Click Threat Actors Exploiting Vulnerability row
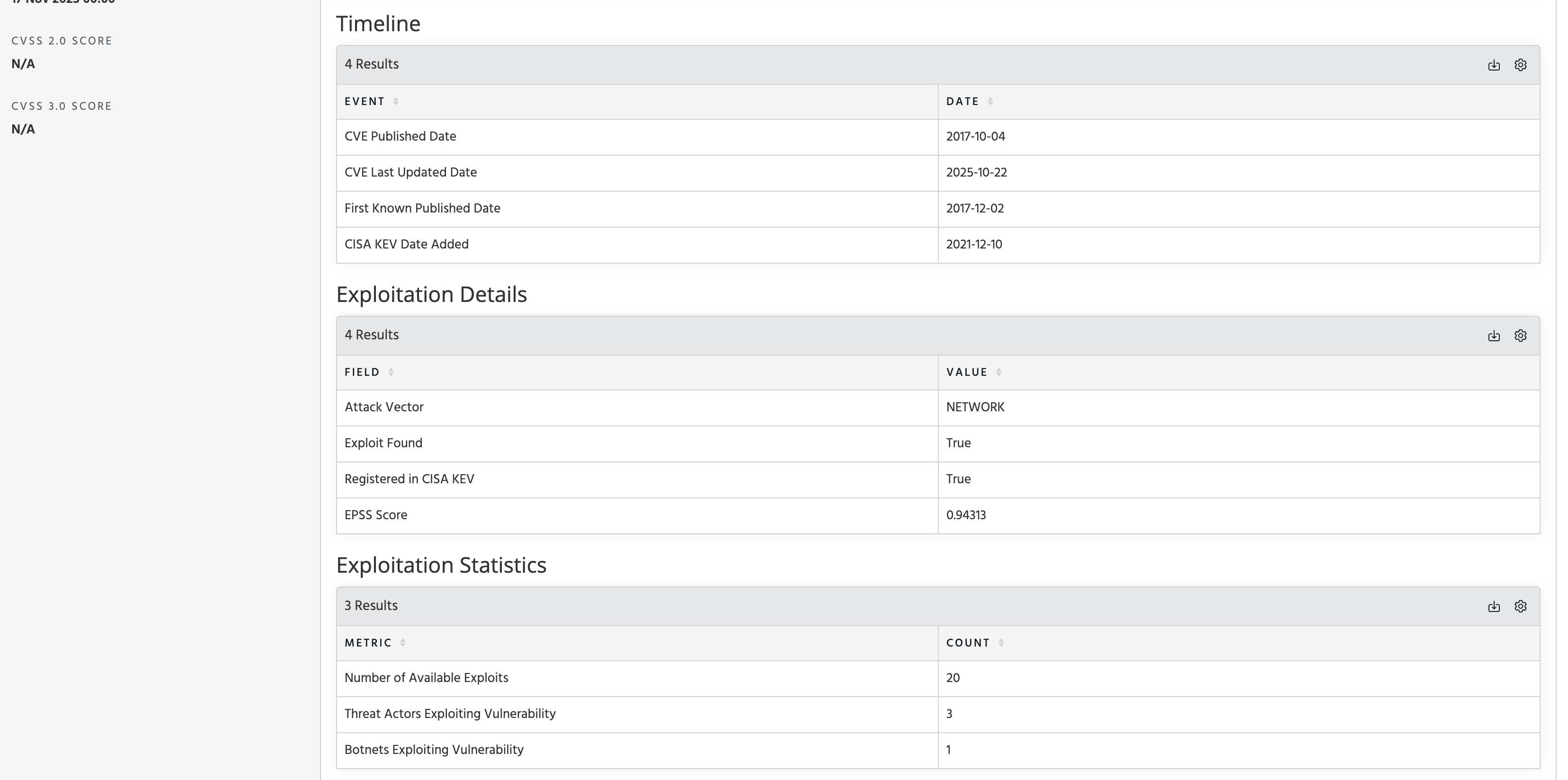 pyautogui.click(x=450, y=714)
